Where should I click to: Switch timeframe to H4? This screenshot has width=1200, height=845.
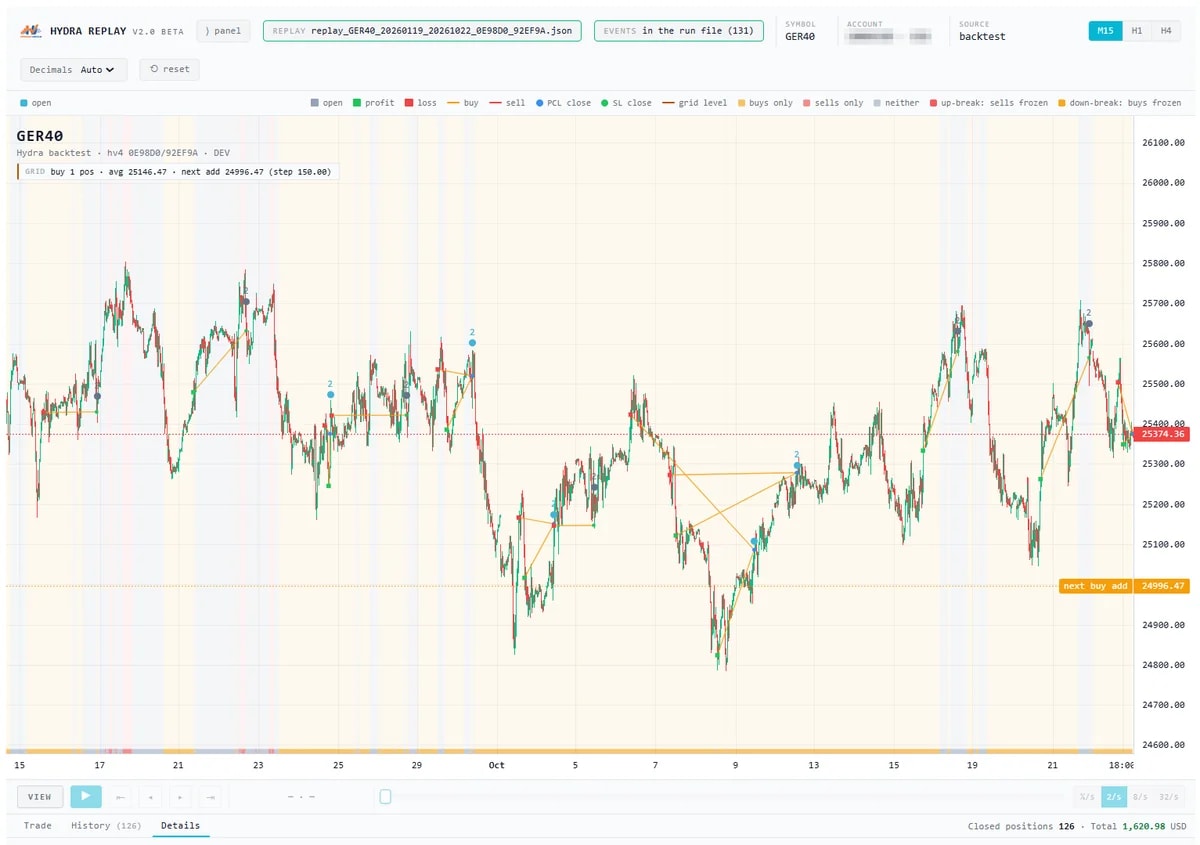(x=1166, y=31)
